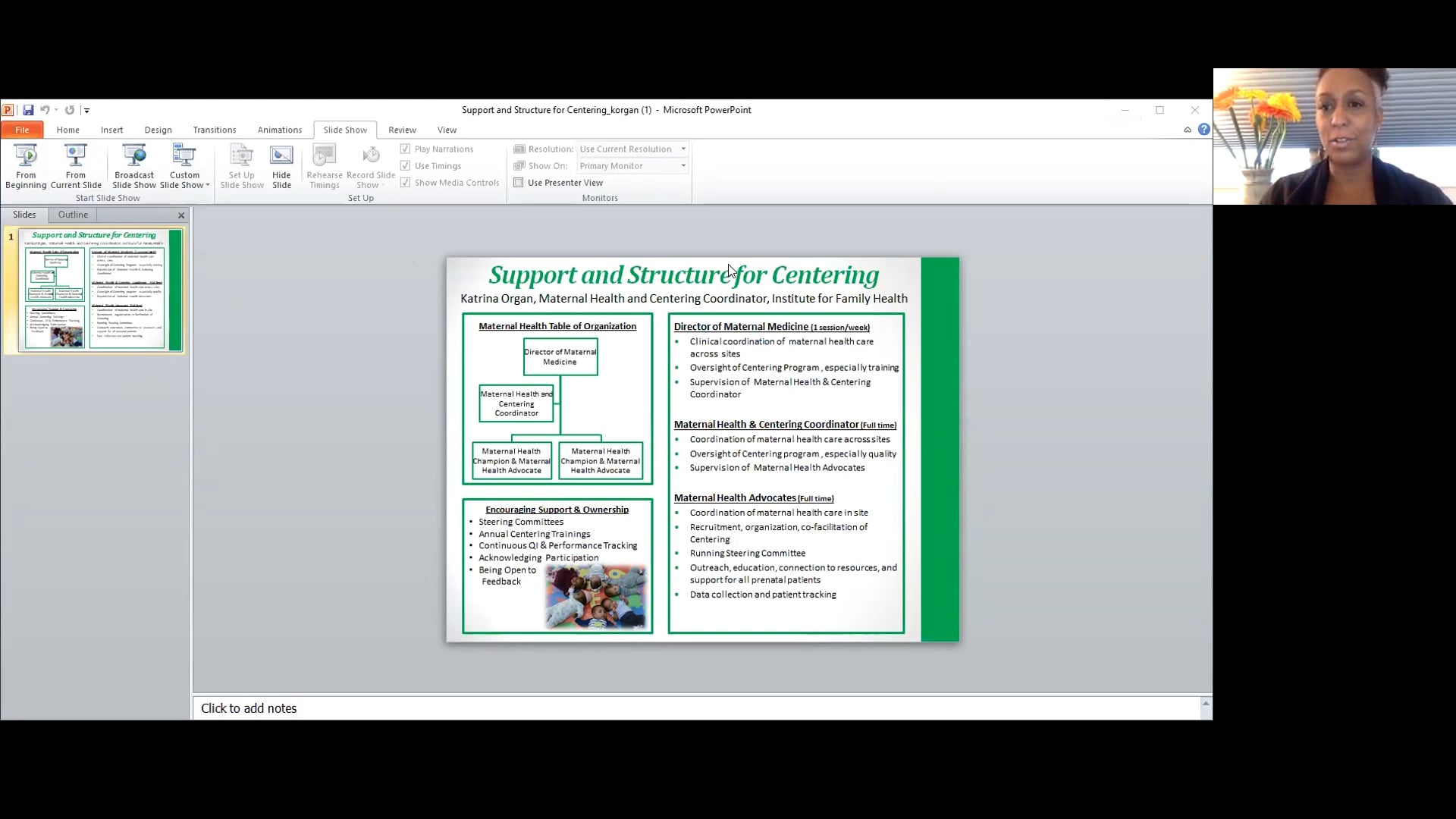Start slide show From Beginning
The width and height of the screenshot is (1456, 819).
(x=26, y=166)
